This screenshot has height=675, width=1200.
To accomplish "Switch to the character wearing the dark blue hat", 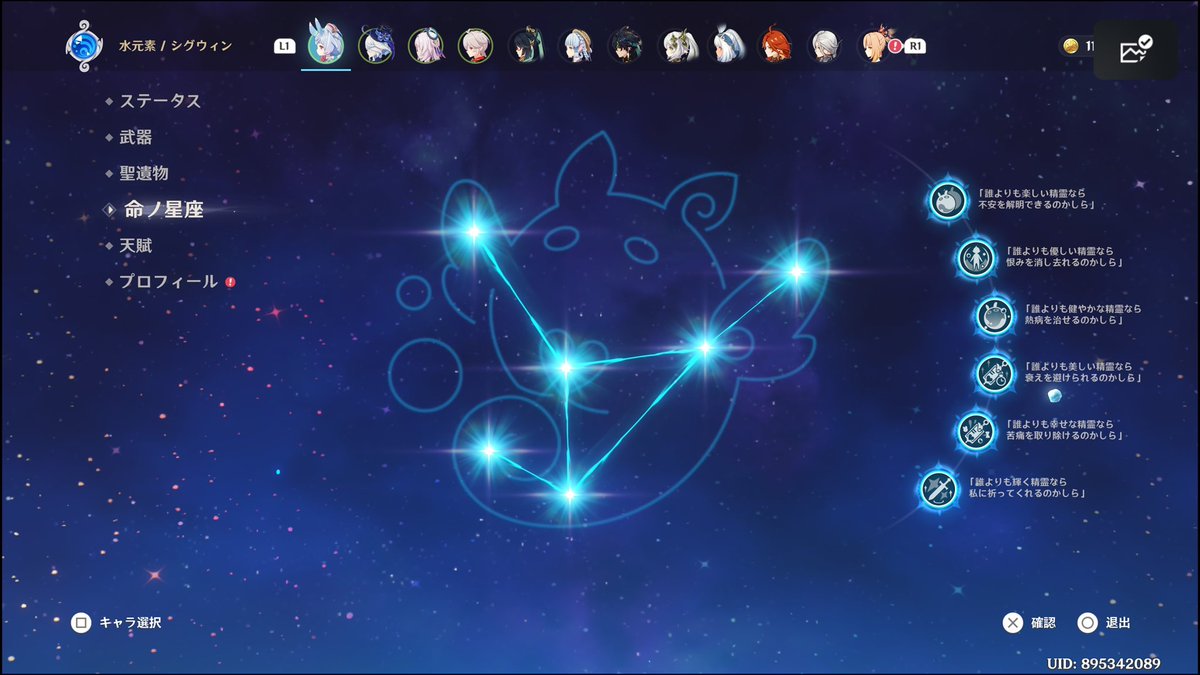I will coord(376,45).
